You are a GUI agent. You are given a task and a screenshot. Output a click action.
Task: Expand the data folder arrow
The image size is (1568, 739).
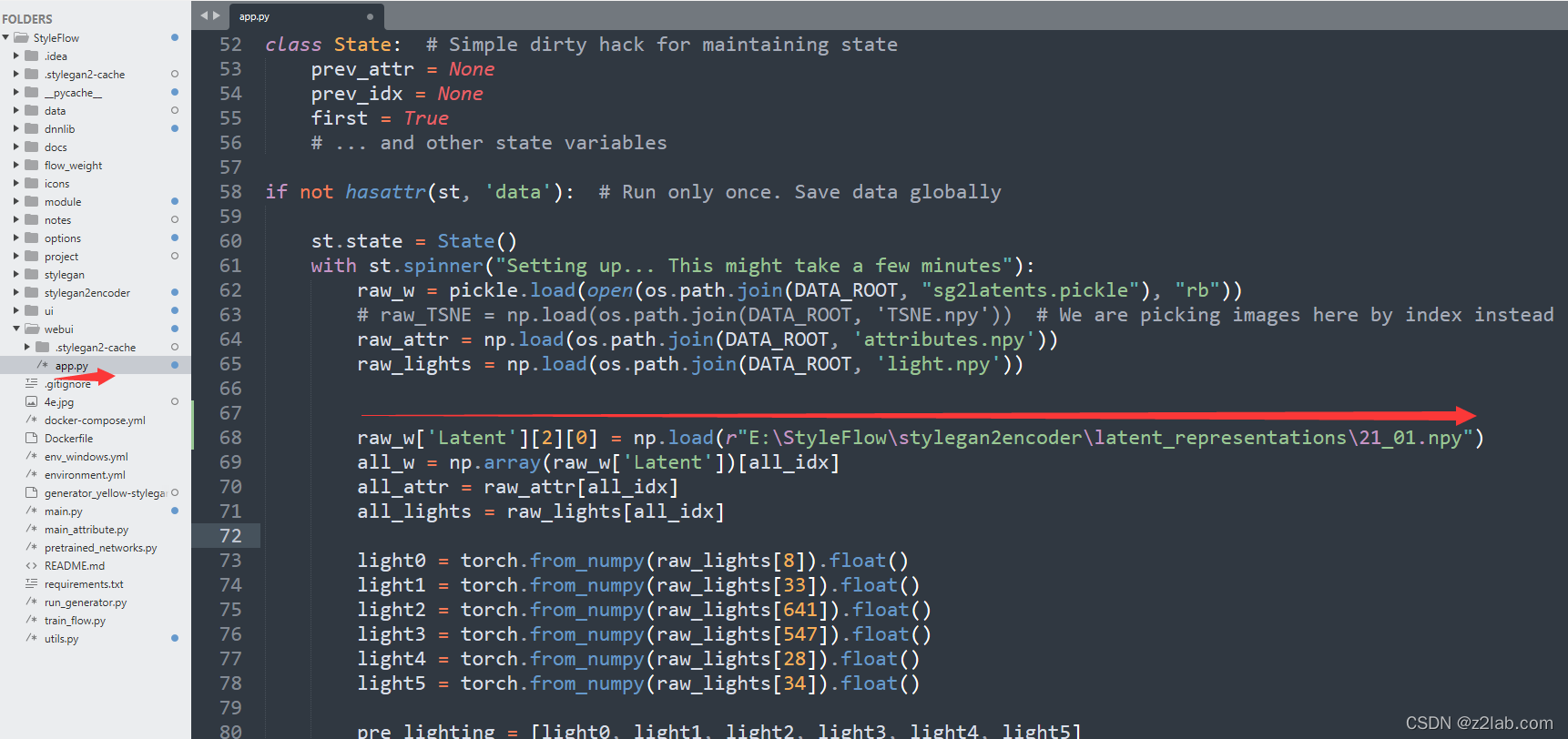click(16, 110)
